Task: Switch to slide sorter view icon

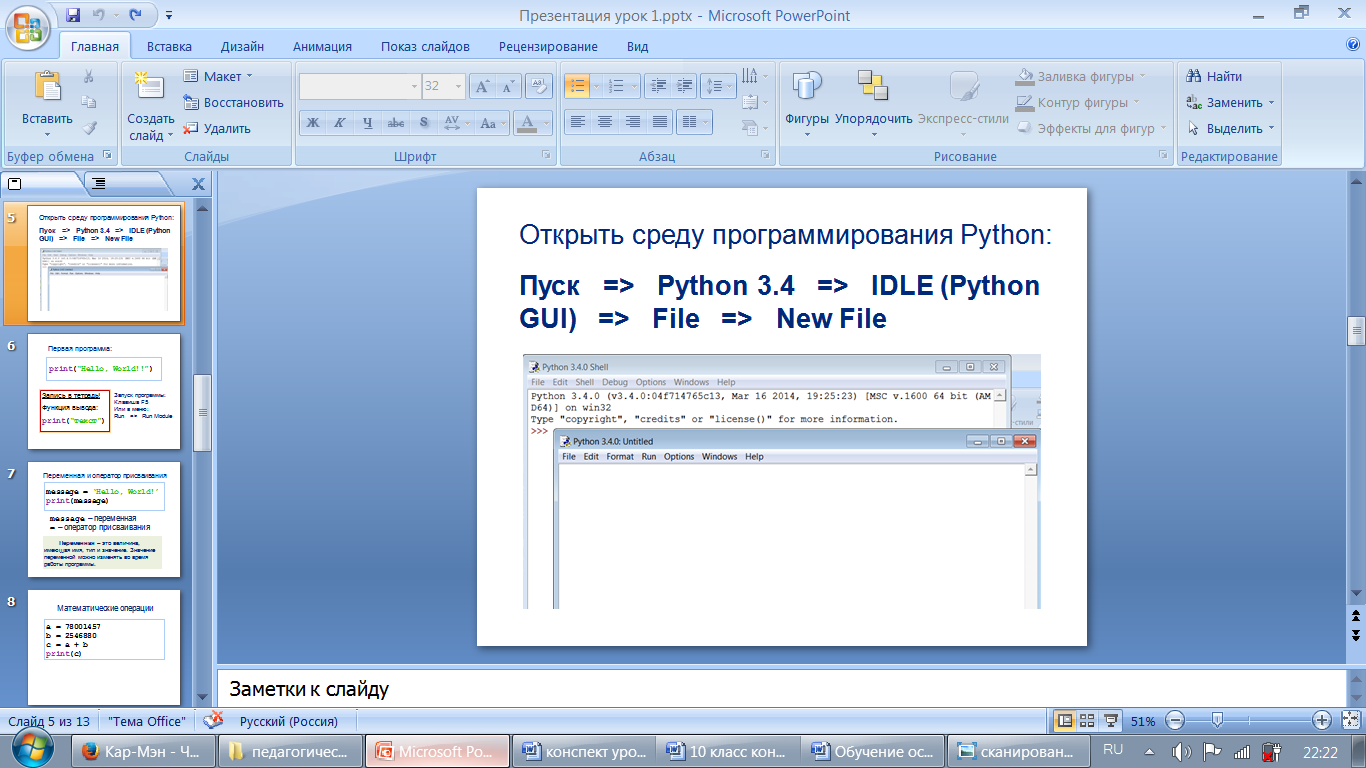Action: 1087,720
